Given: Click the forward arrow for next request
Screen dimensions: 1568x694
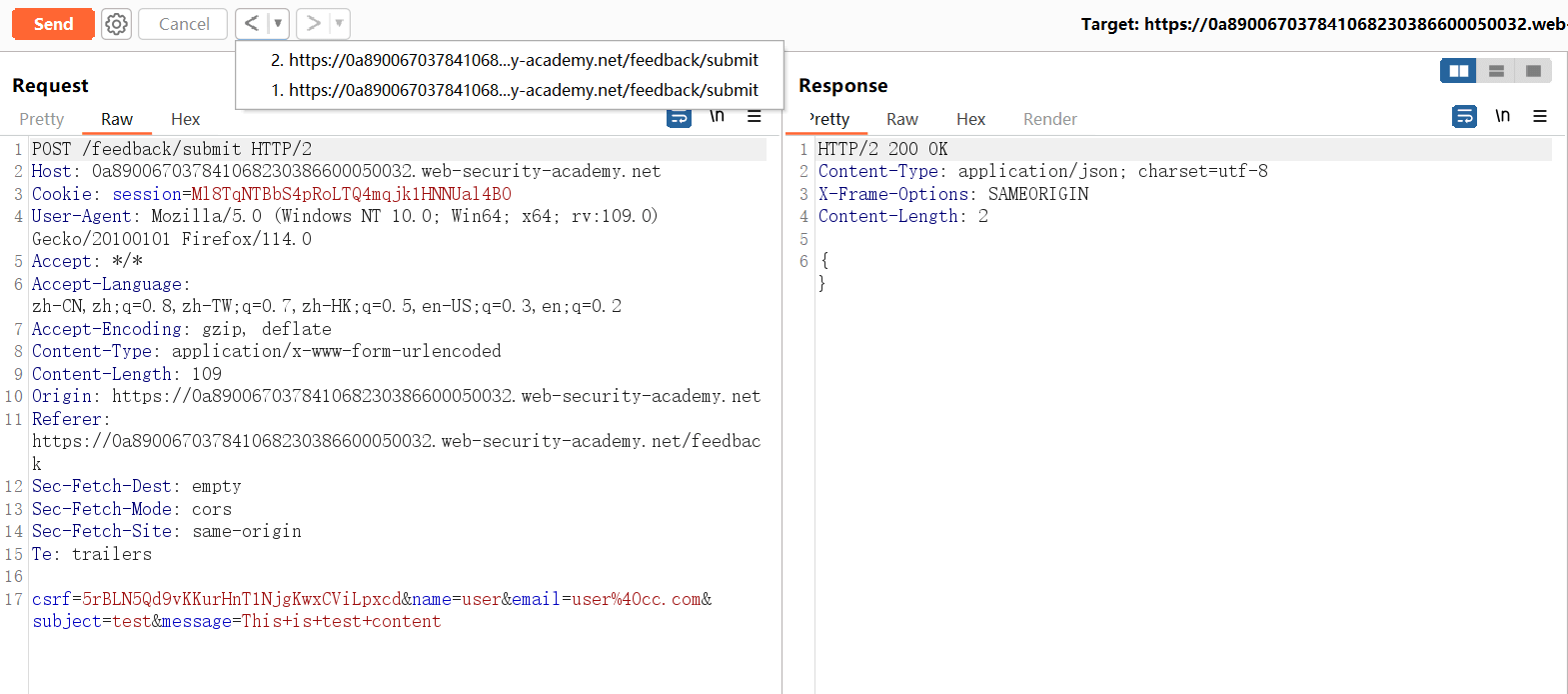Looking at the screenshot, I should pyautogui.click(x=314, y=23).
